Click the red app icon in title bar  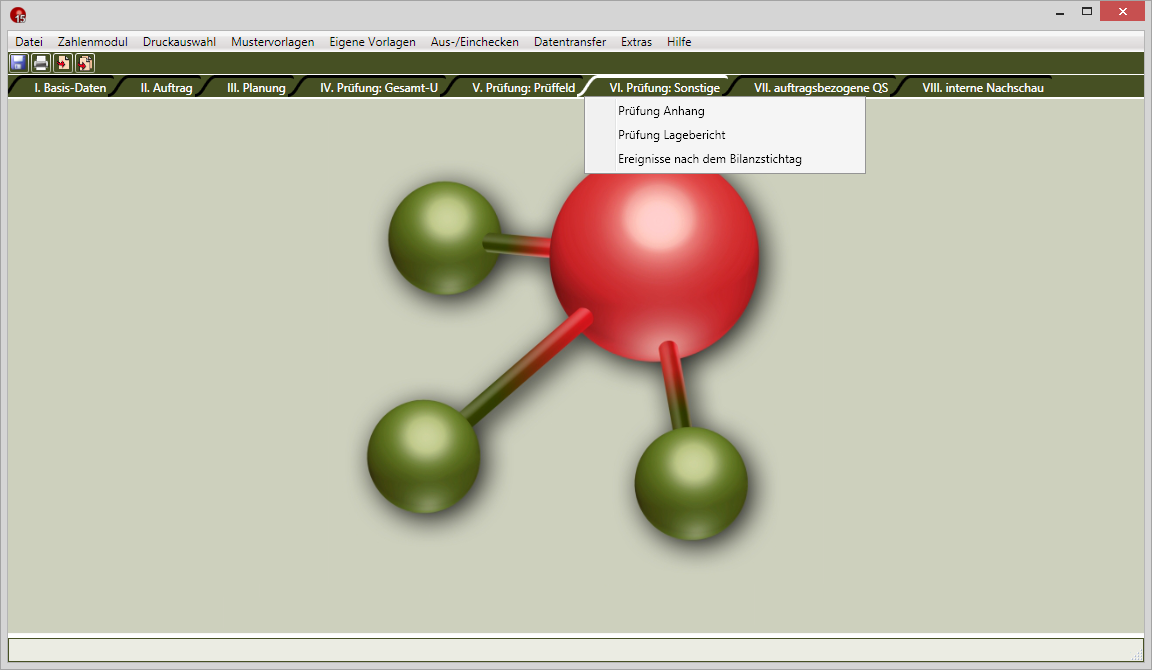(18, 15)
